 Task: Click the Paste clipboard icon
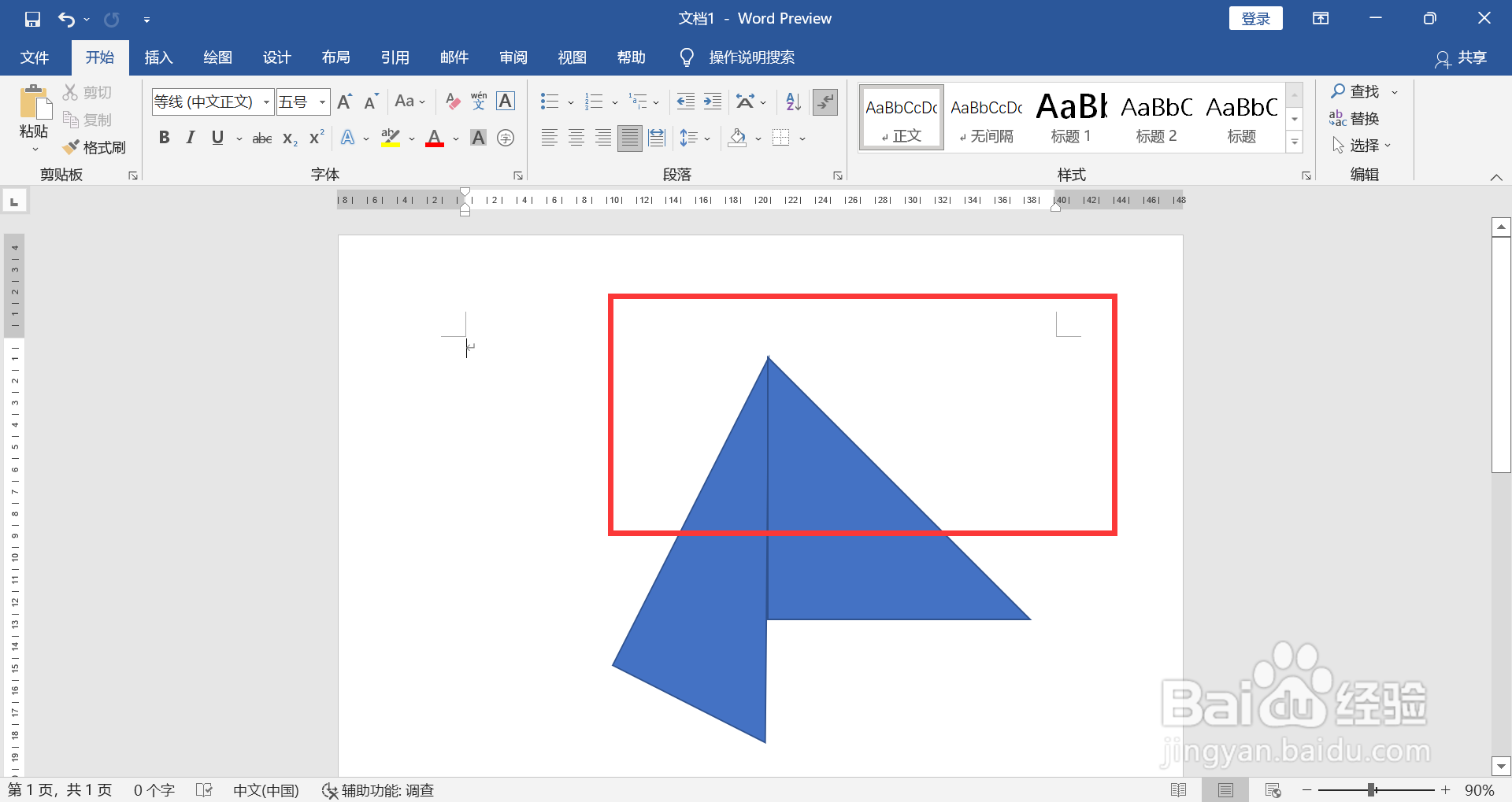pos(35,102)
